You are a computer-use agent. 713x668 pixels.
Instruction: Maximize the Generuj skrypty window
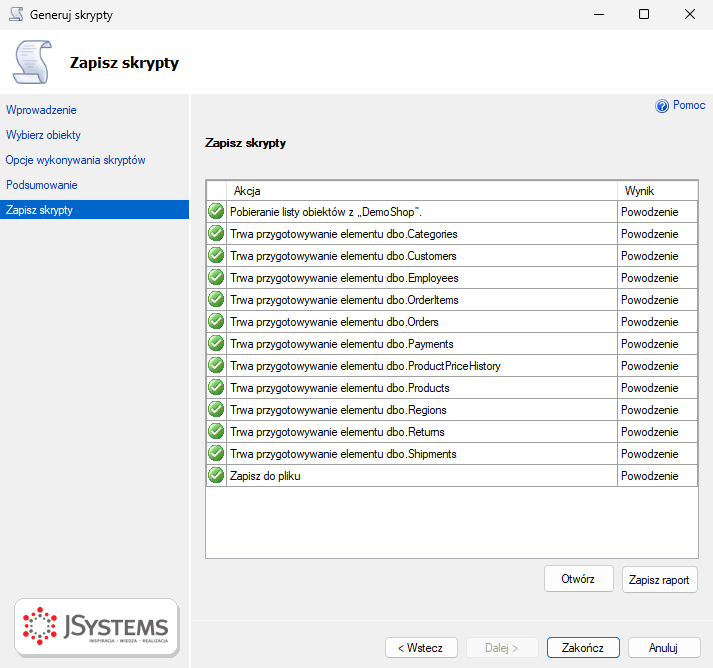(x=644, y=14)
